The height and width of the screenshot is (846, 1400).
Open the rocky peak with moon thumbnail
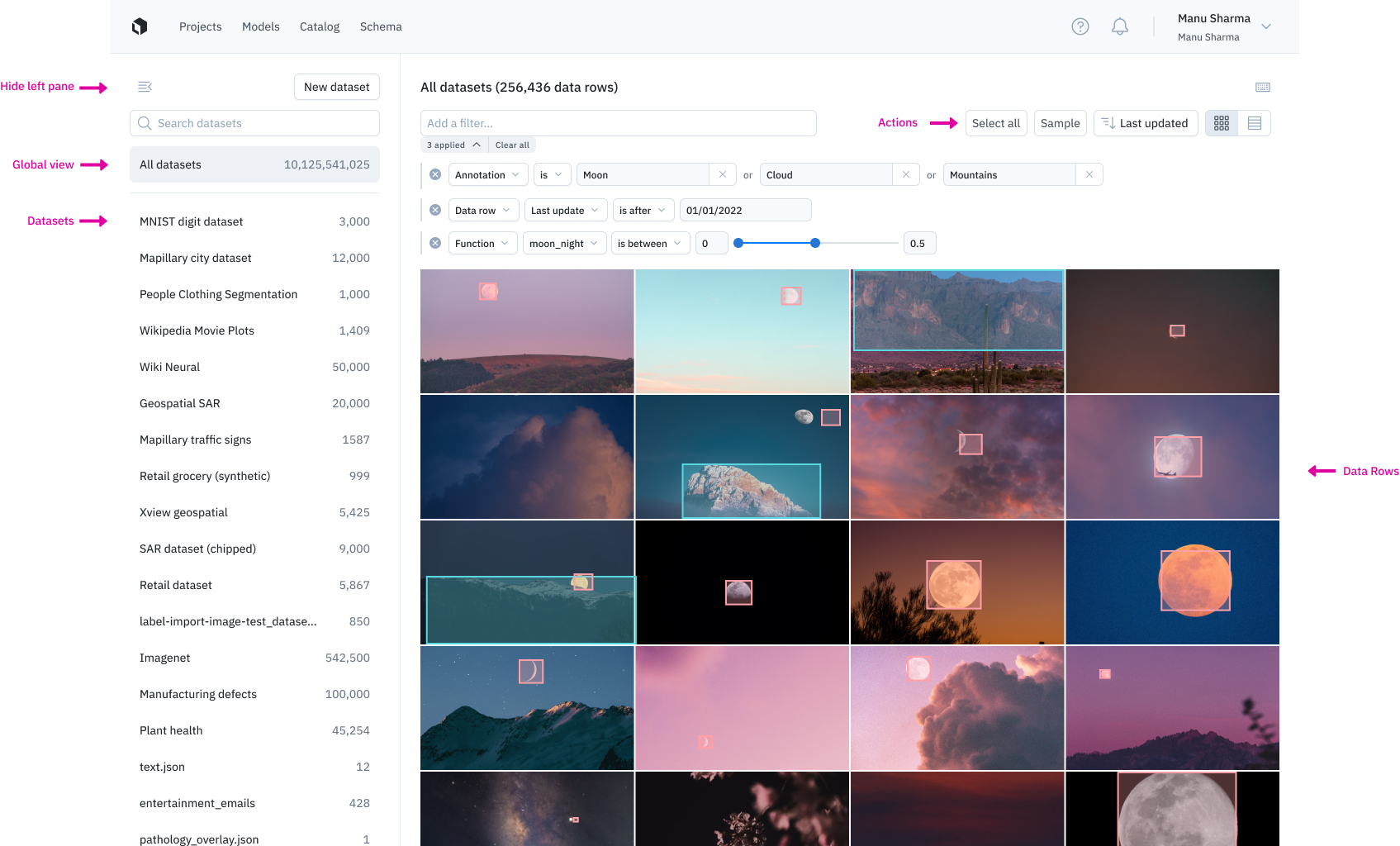pos(743,457)
